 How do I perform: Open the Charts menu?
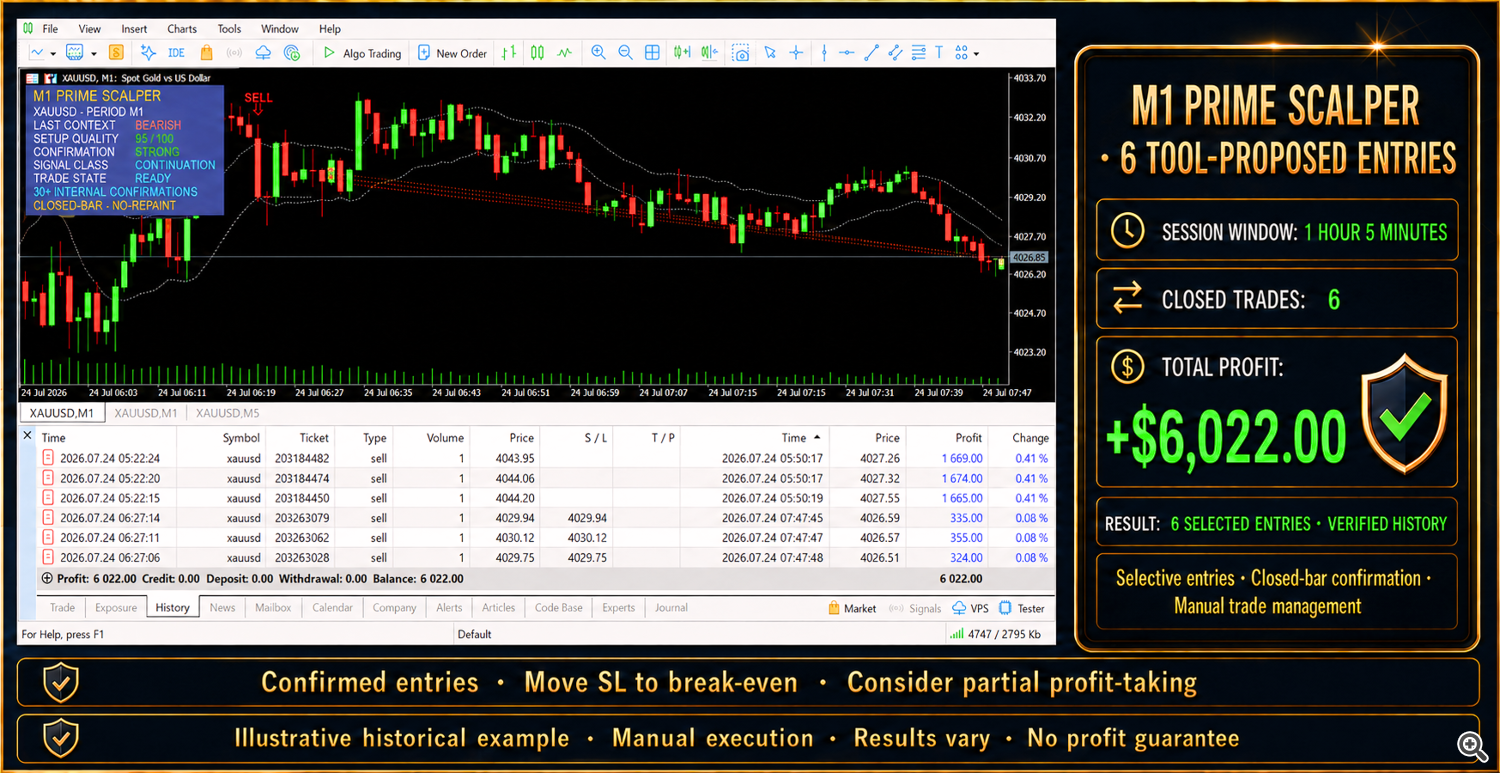click(x=182, y=29)
